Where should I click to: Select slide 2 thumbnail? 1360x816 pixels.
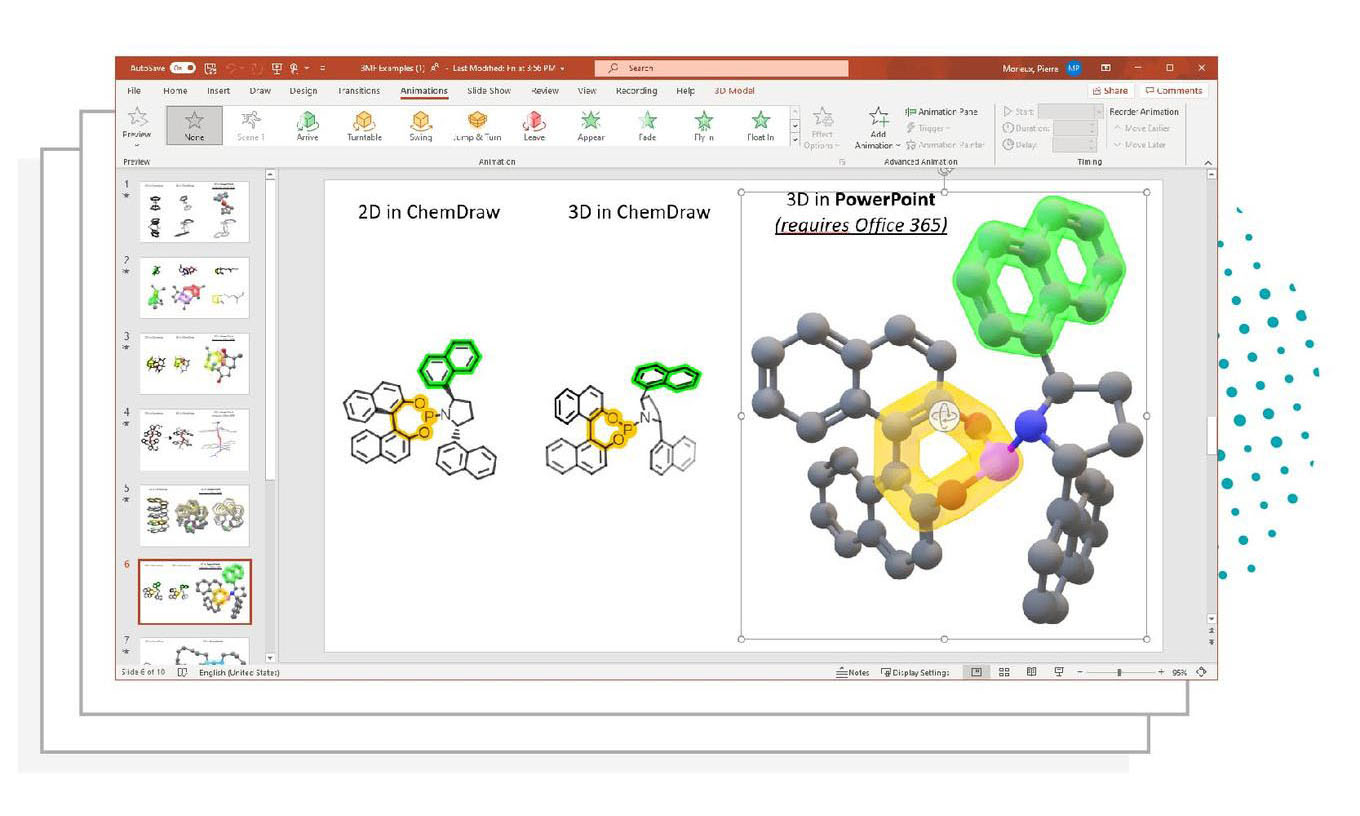click(195, 287)
